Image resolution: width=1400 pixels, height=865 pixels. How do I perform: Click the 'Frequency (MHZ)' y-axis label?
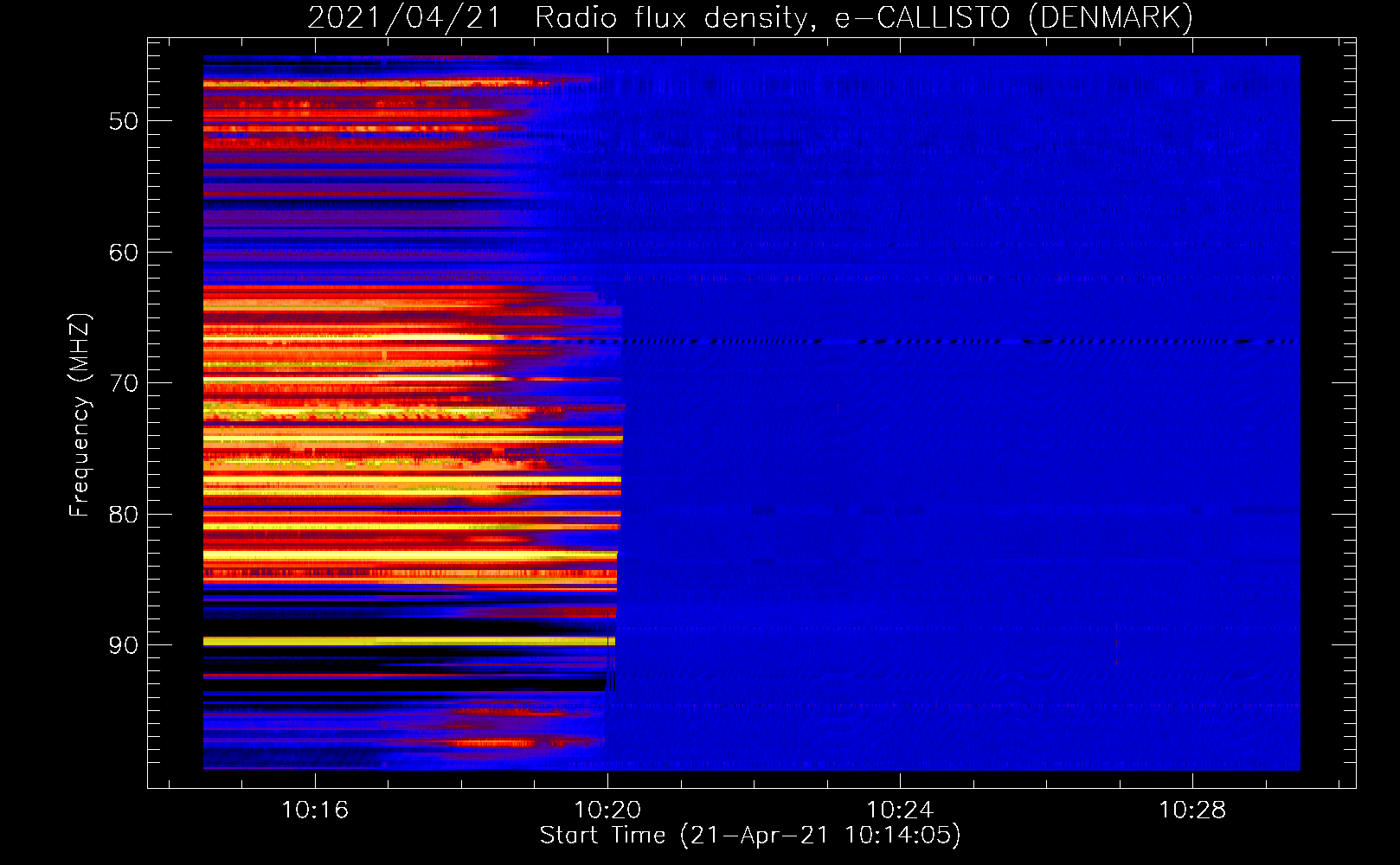point(79,414)
